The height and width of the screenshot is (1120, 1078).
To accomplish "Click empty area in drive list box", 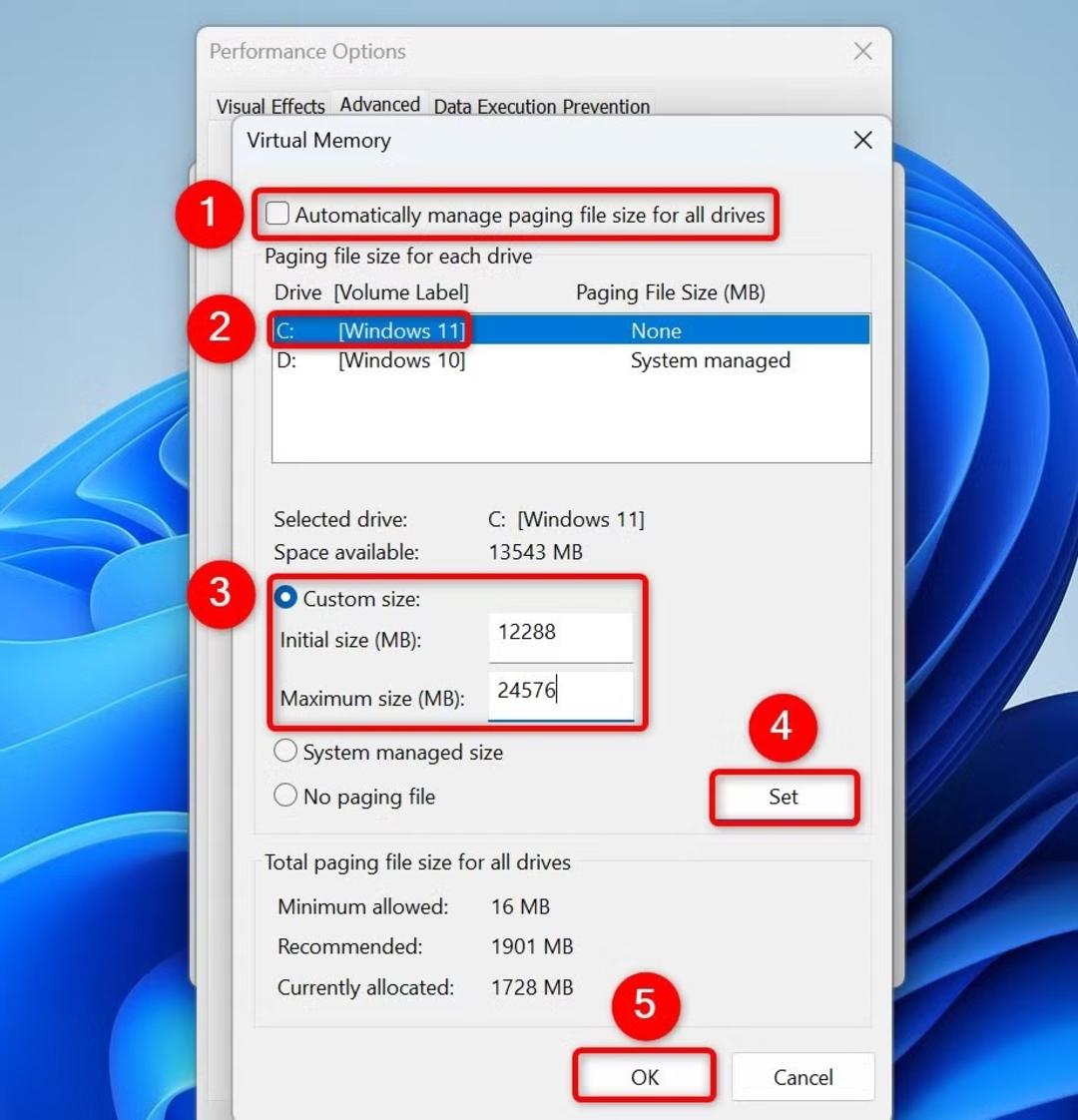I will point(571,418).
